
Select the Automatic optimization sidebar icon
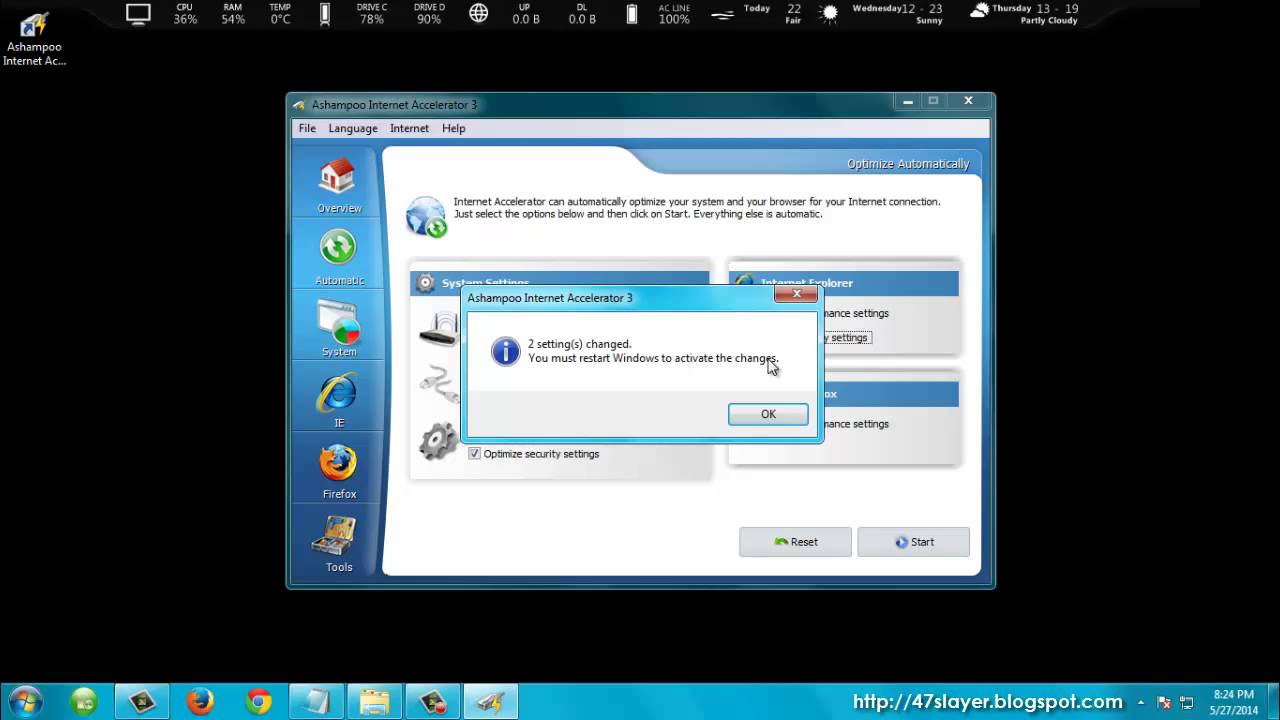pos(339,258)
